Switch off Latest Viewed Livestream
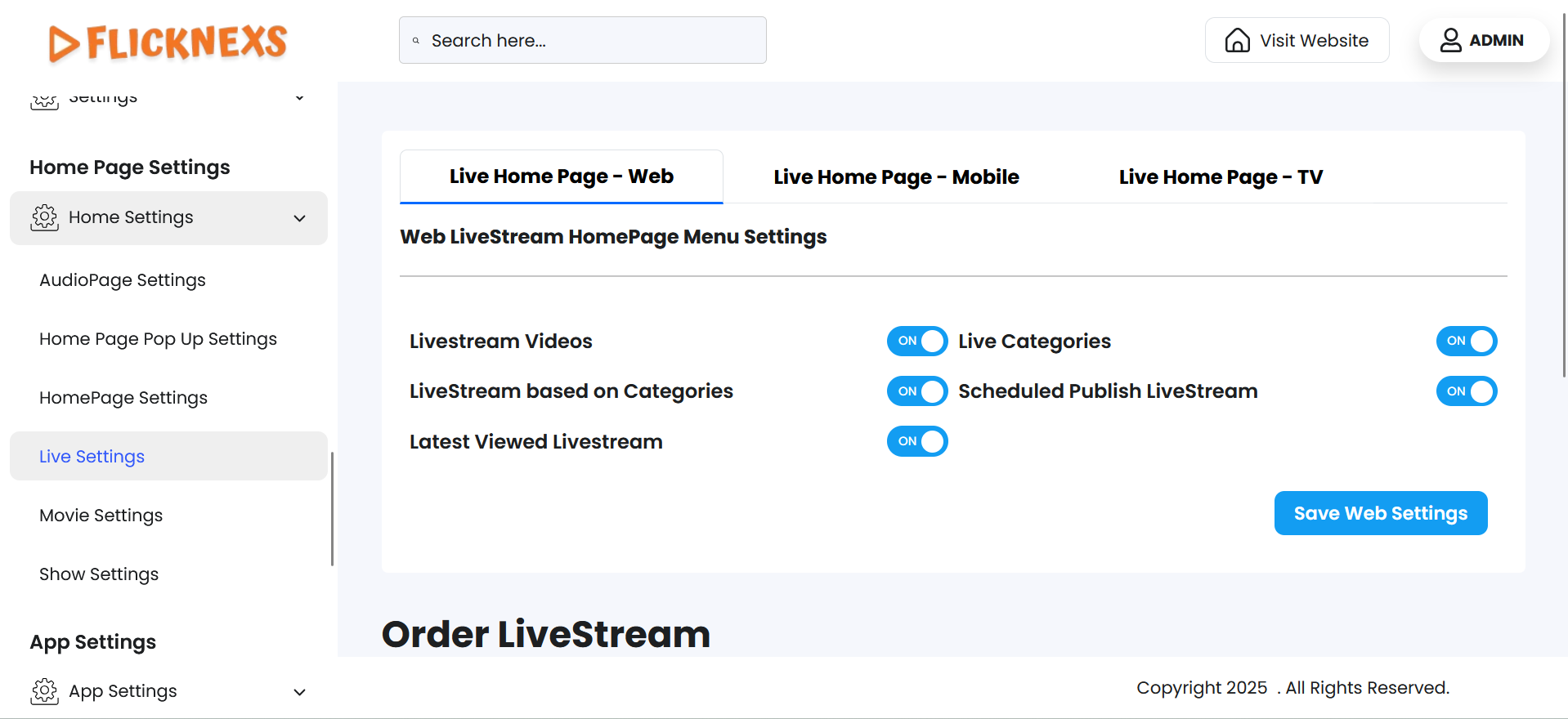The width and height of the screenshot is (1568, 719). 916,442
